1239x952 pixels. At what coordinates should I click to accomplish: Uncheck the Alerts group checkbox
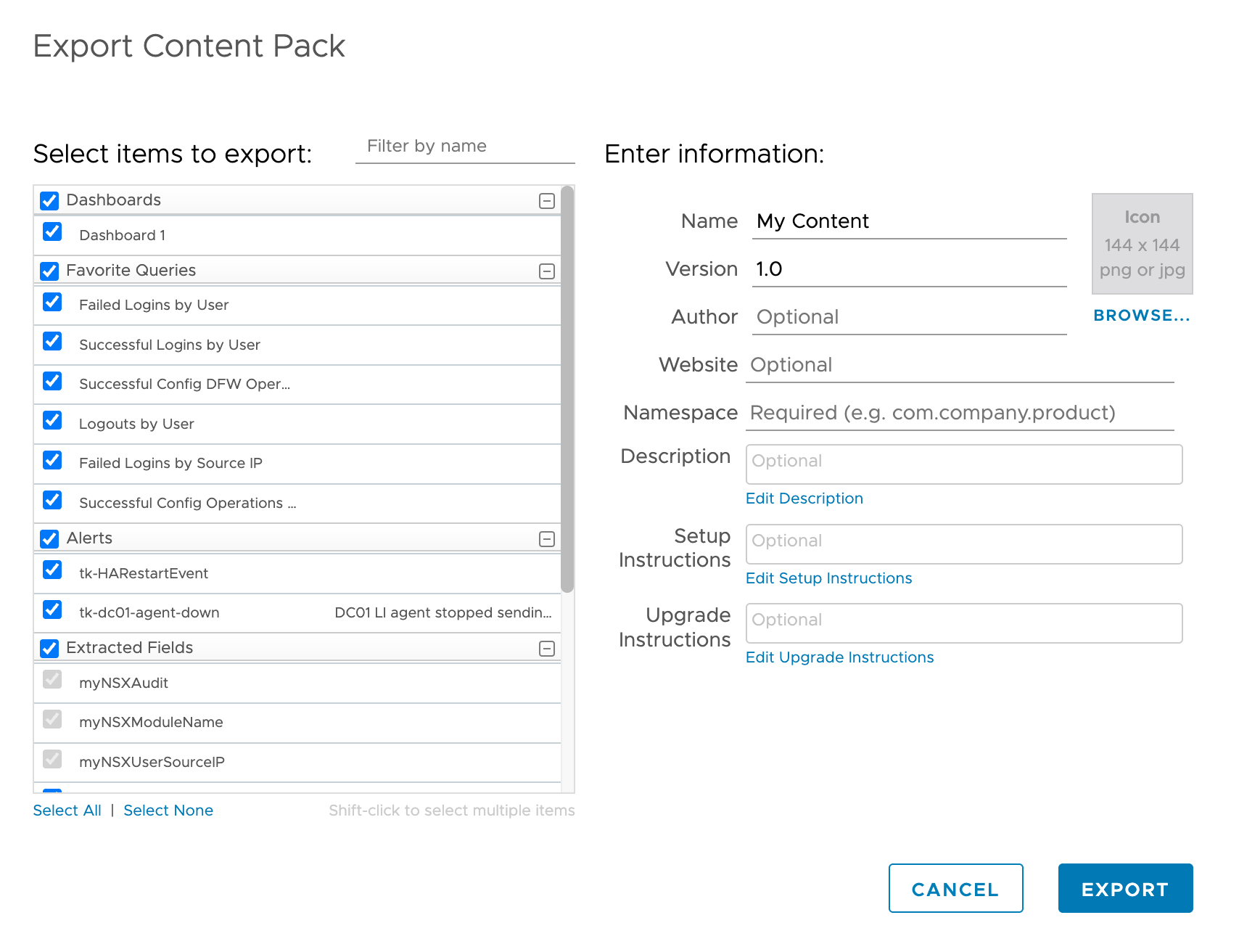[x=49, y=539]
